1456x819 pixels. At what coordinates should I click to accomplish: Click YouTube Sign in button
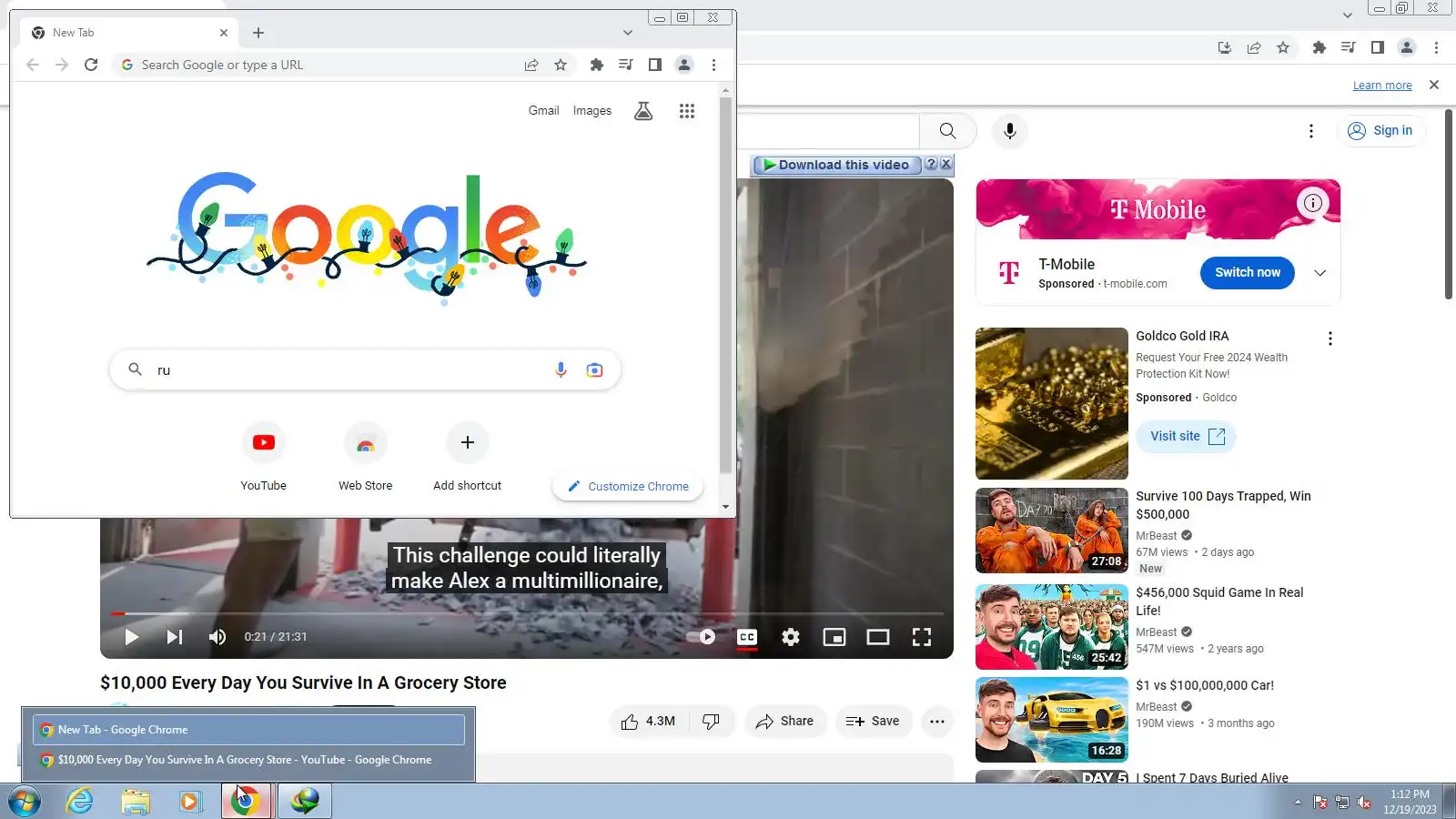[x=1380, y=131]
